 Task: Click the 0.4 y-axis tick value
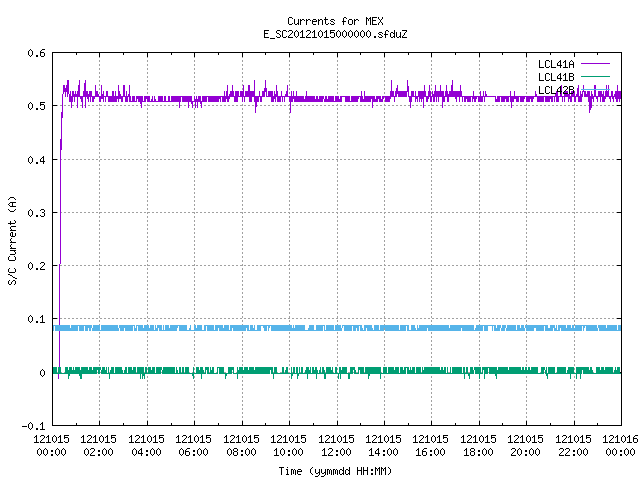coord(36,160)
